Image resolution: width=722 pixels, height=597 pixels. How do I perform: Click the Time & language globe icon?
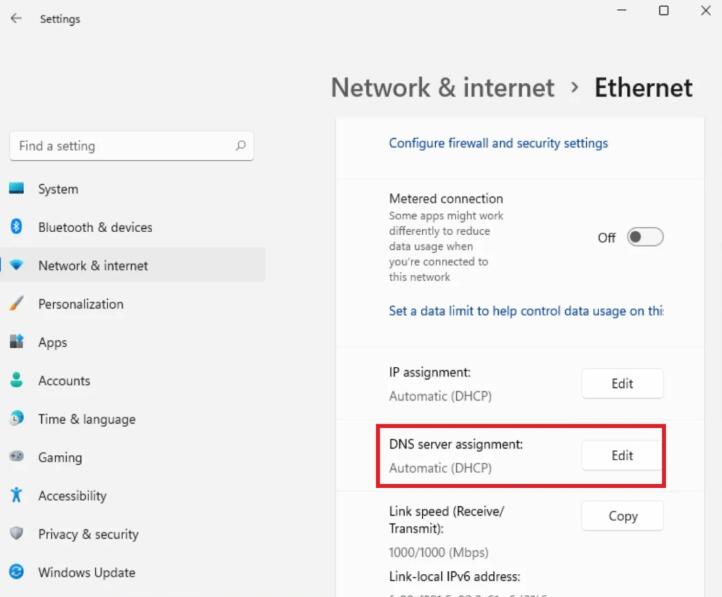click(x=16, y=419)
